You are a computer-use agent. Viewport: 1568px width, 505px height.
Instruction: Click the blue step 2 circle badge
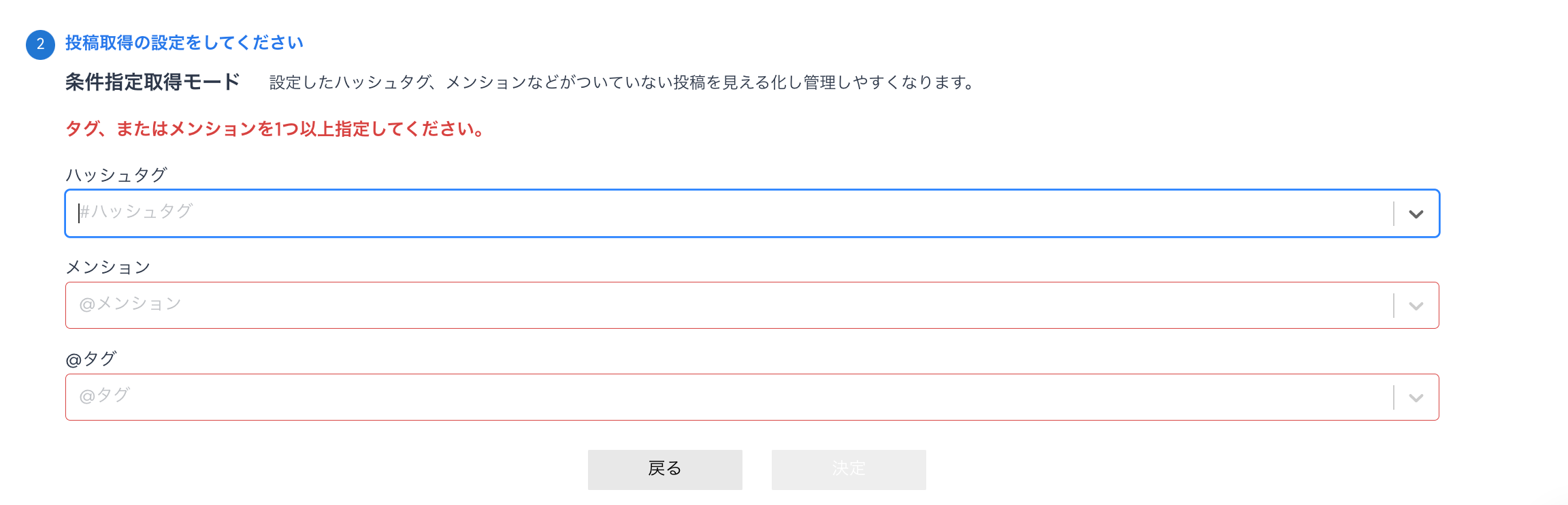coord(40,44)
